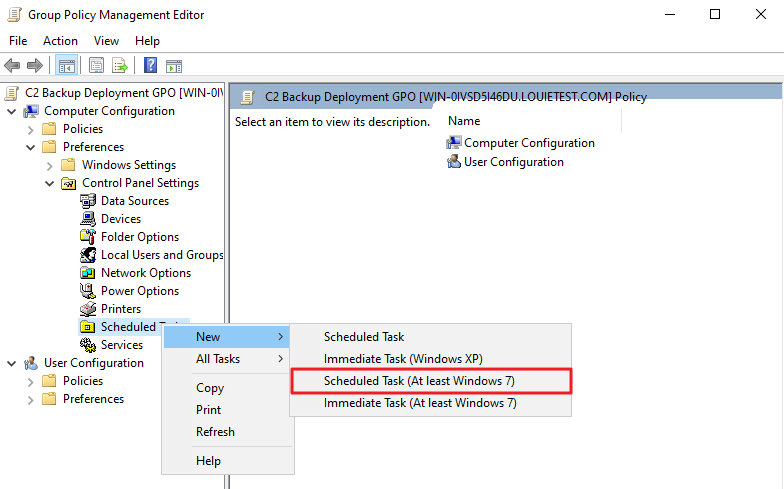Select the Power Options tree label
This screenshot has height=489, width=784.
coord(140,291)
